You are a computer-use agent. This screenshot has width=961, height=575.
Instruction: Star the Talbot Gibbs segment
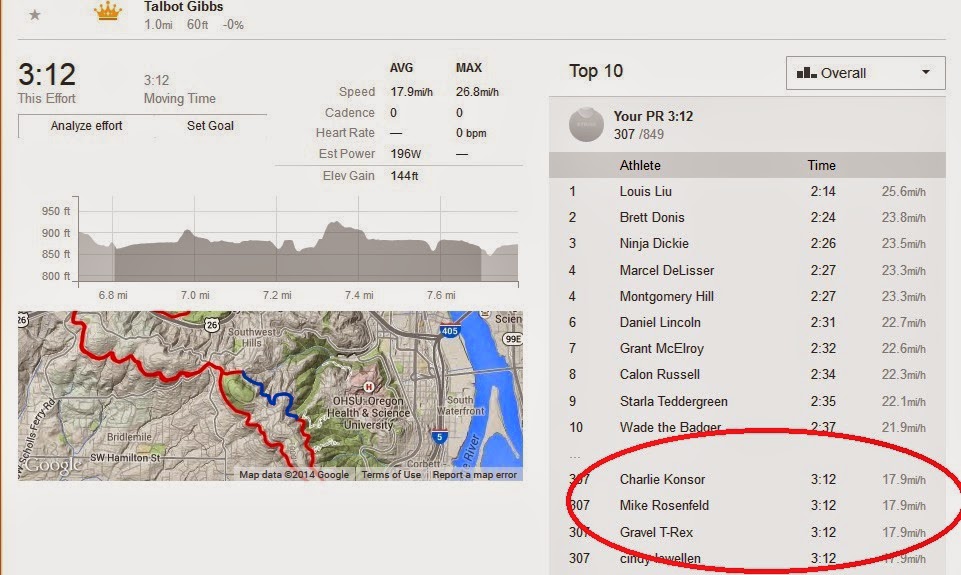[35, 15]
